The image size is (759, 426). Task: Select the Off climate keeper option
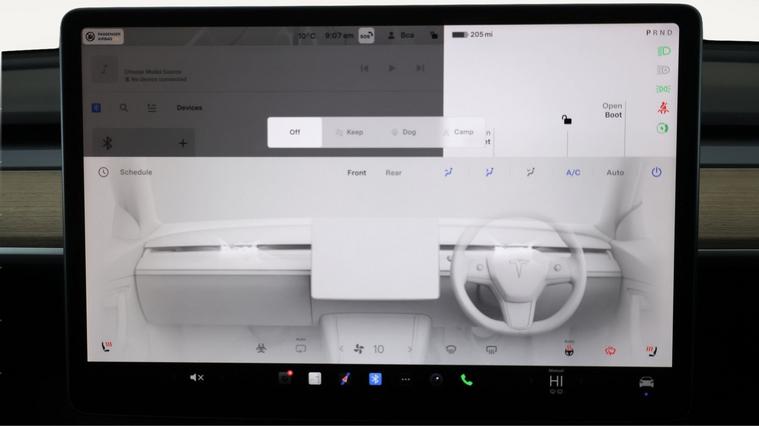click(295, 132)
